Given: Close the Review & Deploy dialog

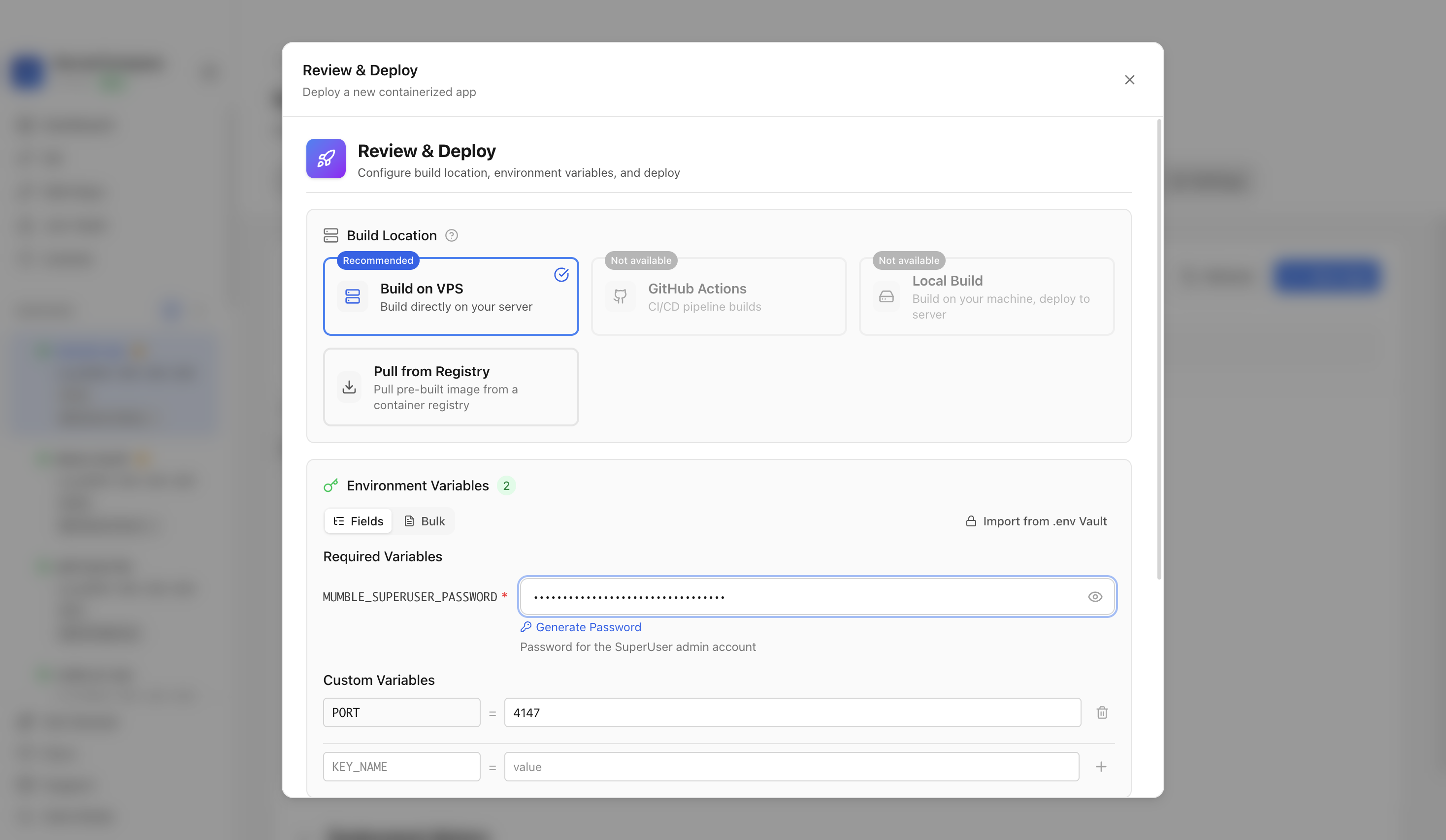Looking at the screenshot, I should tap(1129, 80).
